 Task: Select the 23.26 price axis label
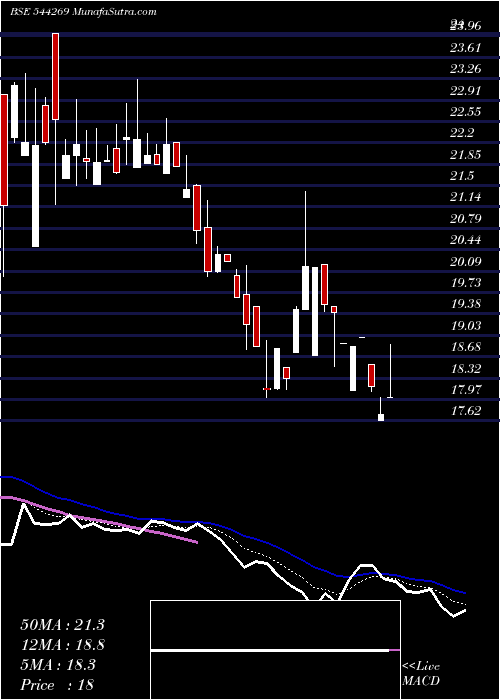(466, 69)
